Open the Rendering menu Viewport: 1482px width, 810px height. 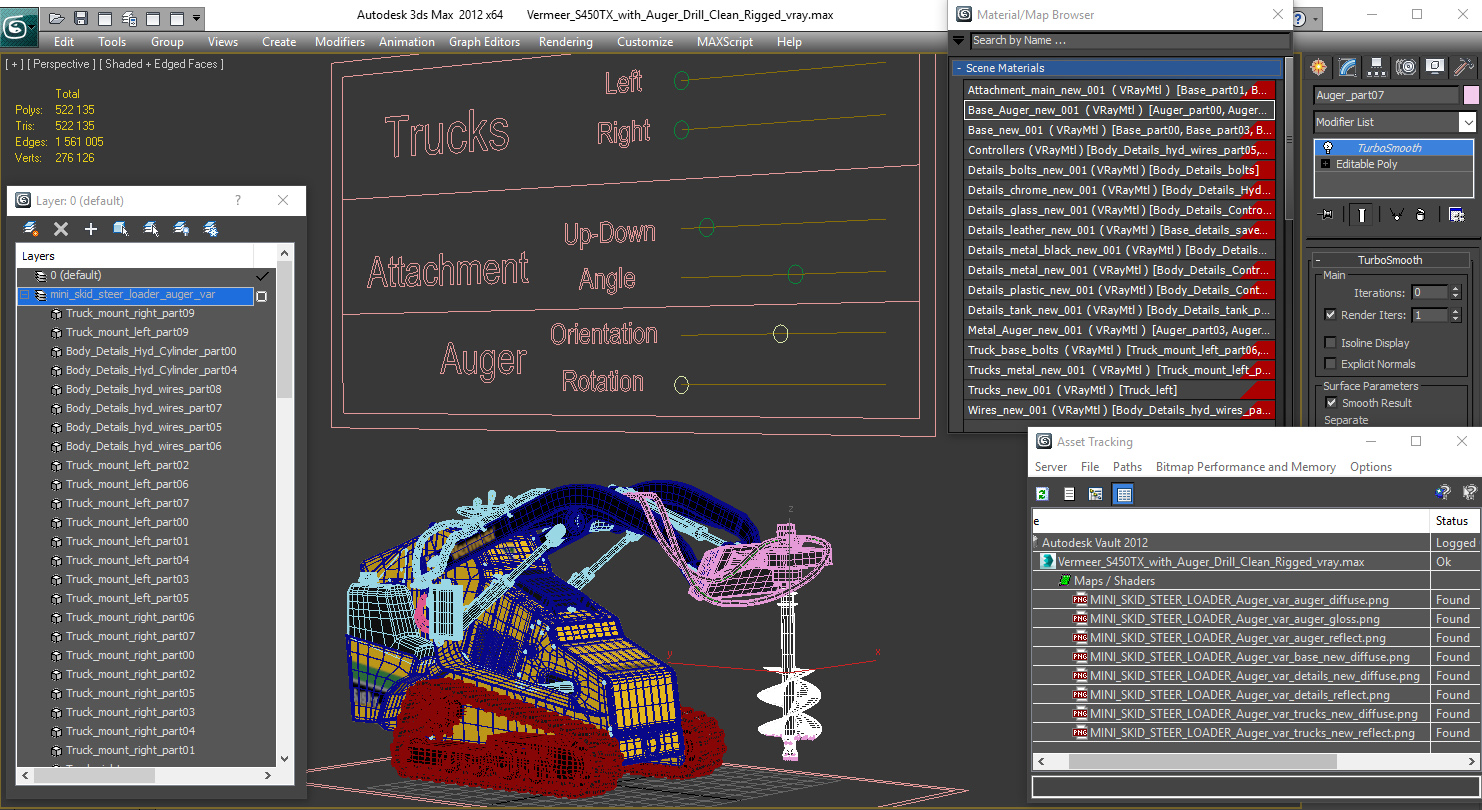(566, 42)
